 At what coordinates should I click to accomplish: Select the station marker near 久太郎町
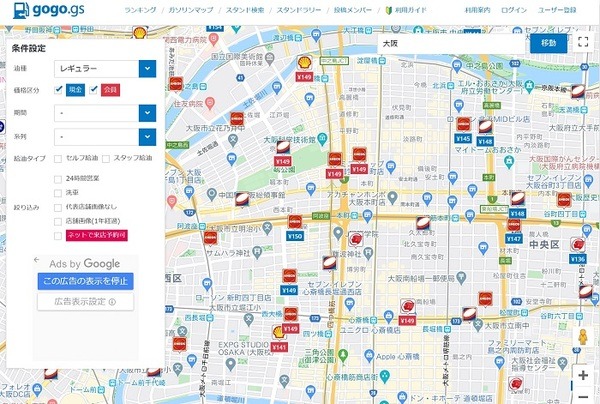tap(423, 224)
